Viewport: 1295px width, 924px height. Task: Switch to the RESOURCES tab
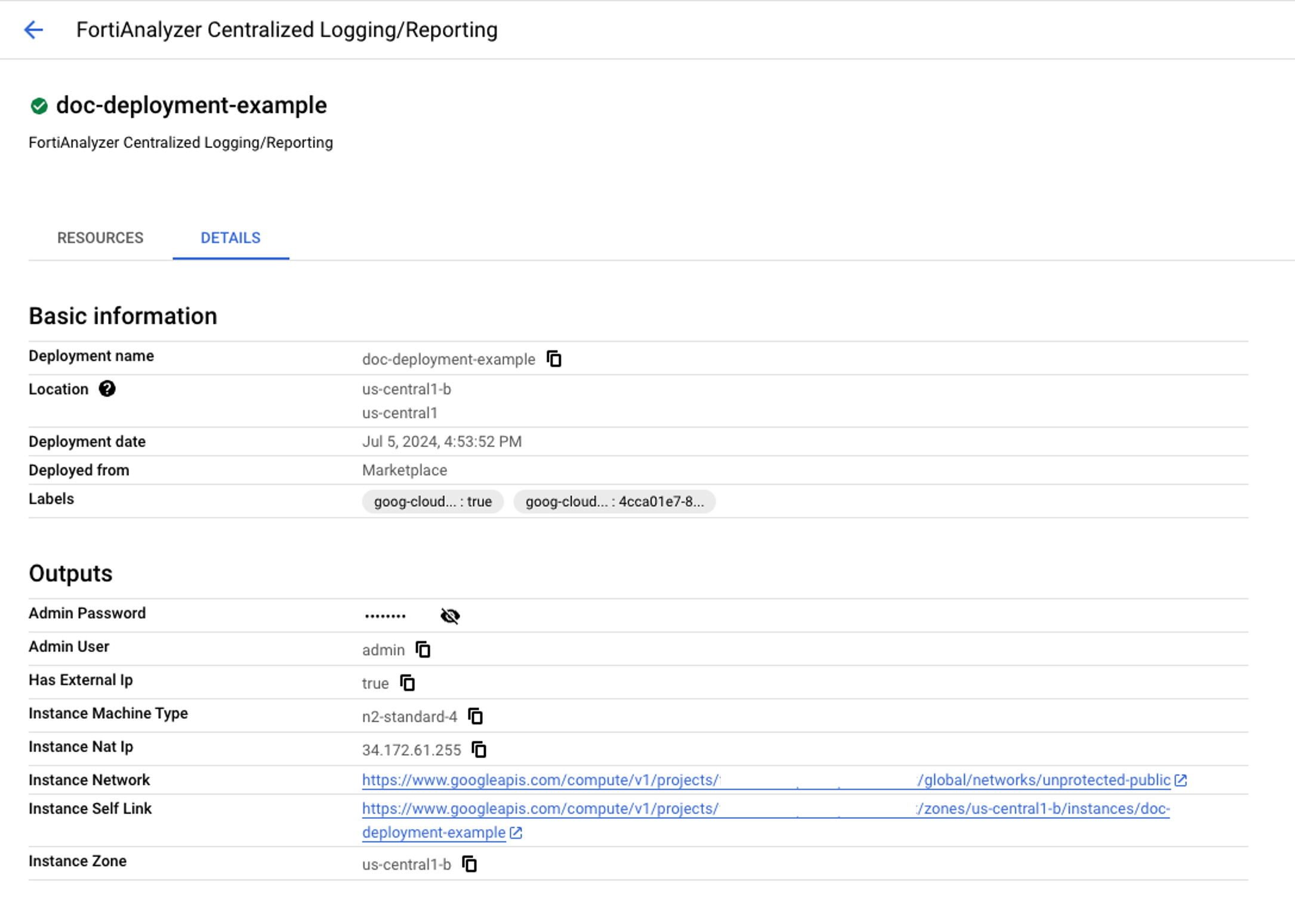(x=100, y=238)
